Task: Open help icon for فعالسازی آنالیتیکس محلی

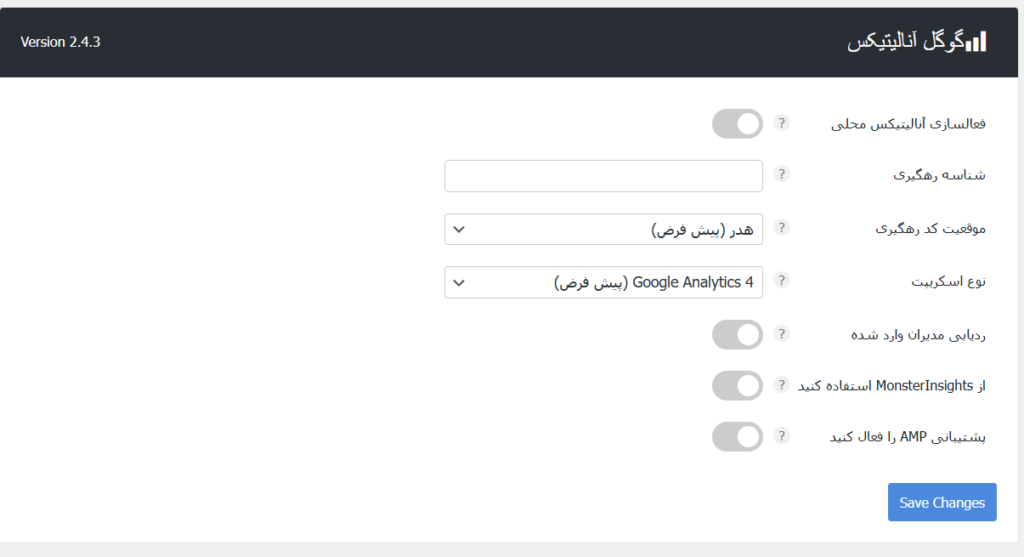Action: point(781,123)
